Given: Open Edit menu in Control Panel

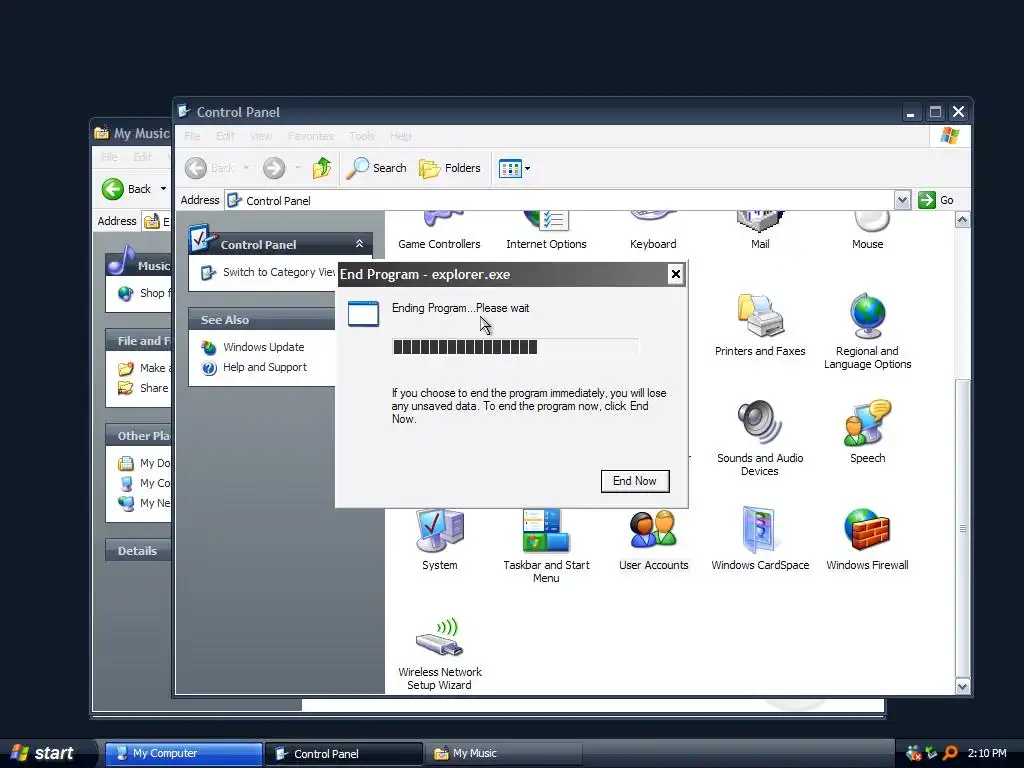Looking at the screenshot, I should [225, 136].
